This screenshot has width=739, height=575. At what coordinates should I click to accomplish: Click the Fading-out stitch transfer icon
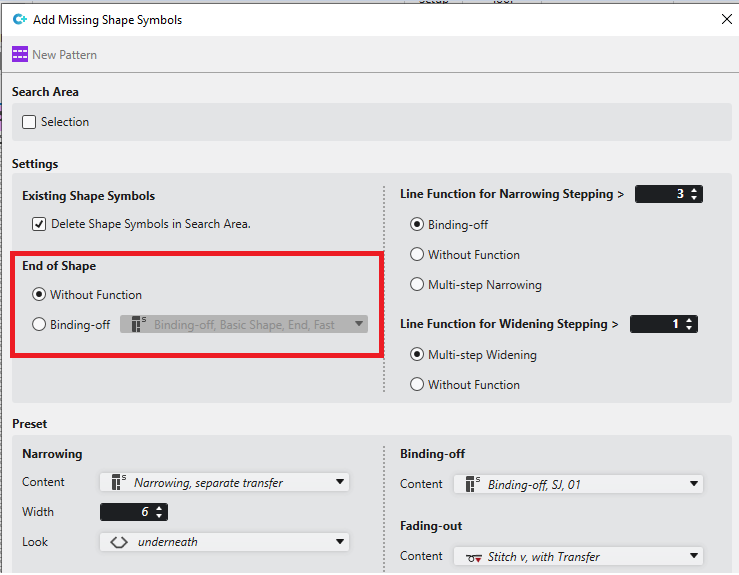471,557
